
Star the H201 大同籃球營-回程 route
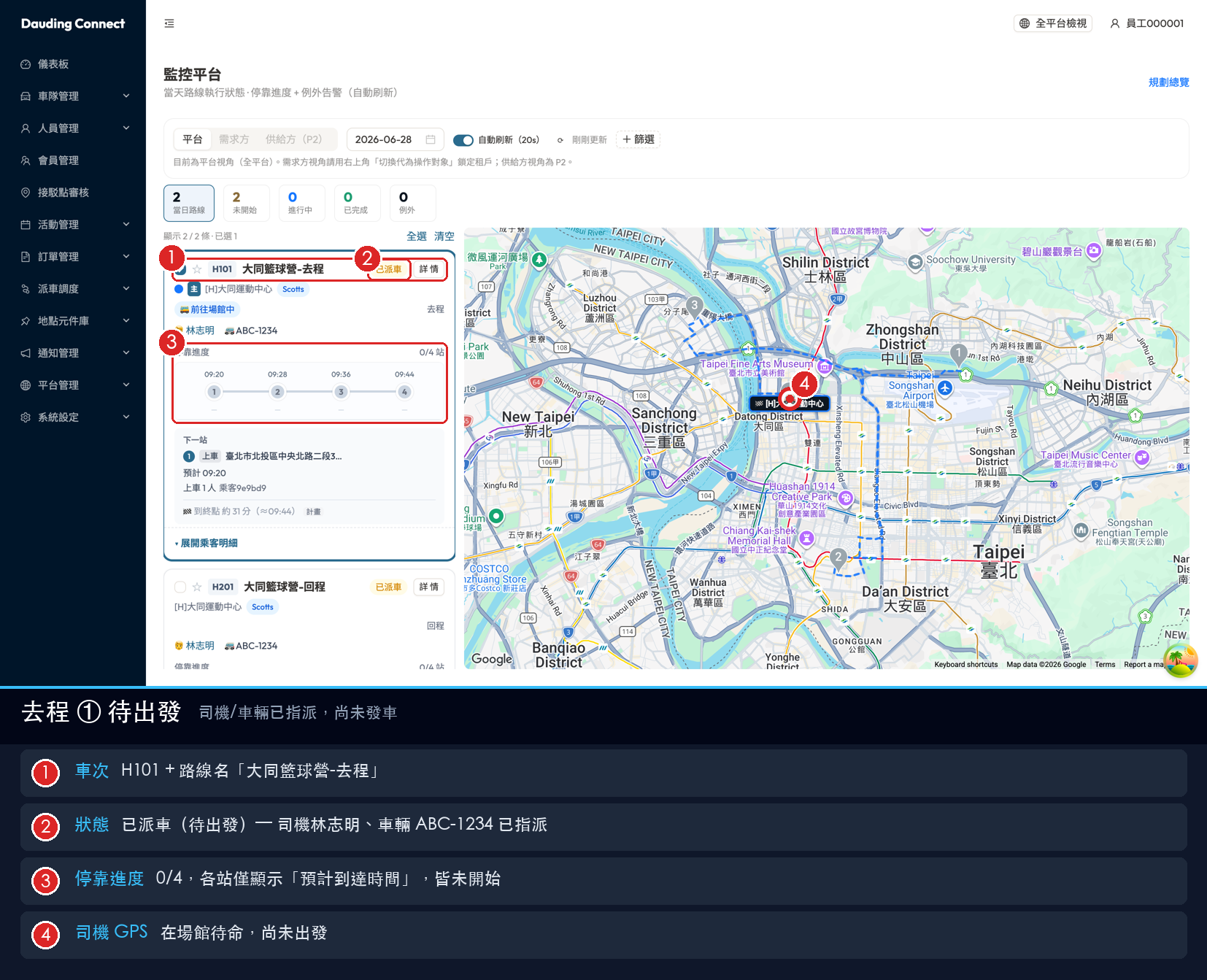[197, 587]
